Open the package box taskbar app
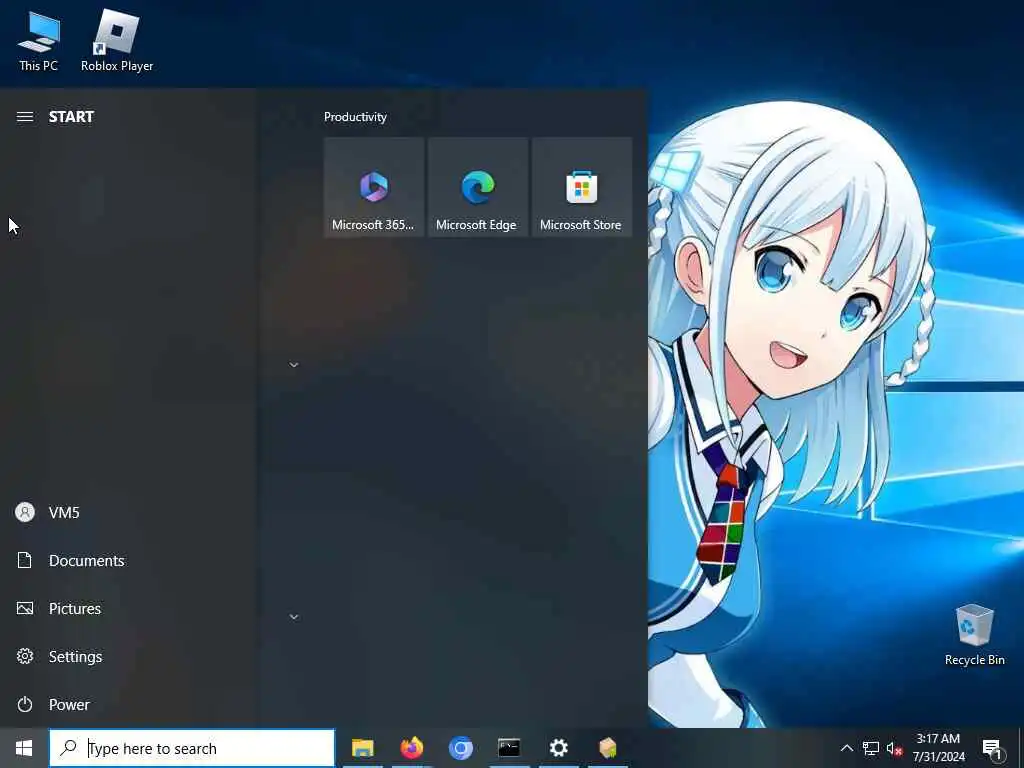This screenshot has height=768, width=1024. click(x=607, y=748)
